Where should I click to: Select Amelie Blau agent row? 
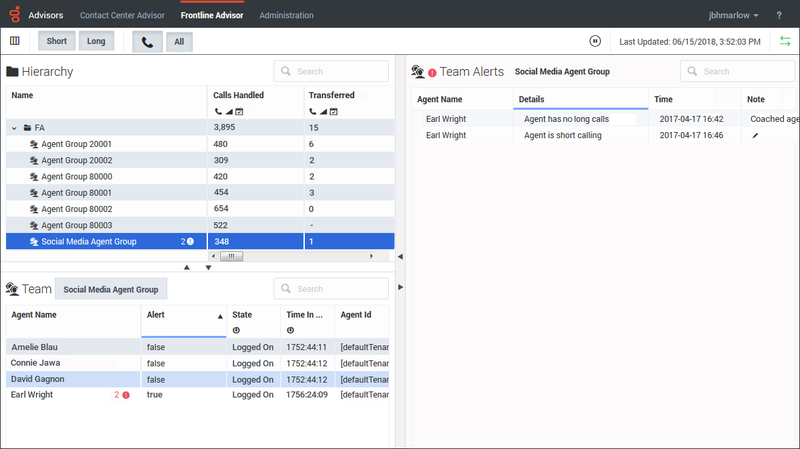tap(197, 347)
